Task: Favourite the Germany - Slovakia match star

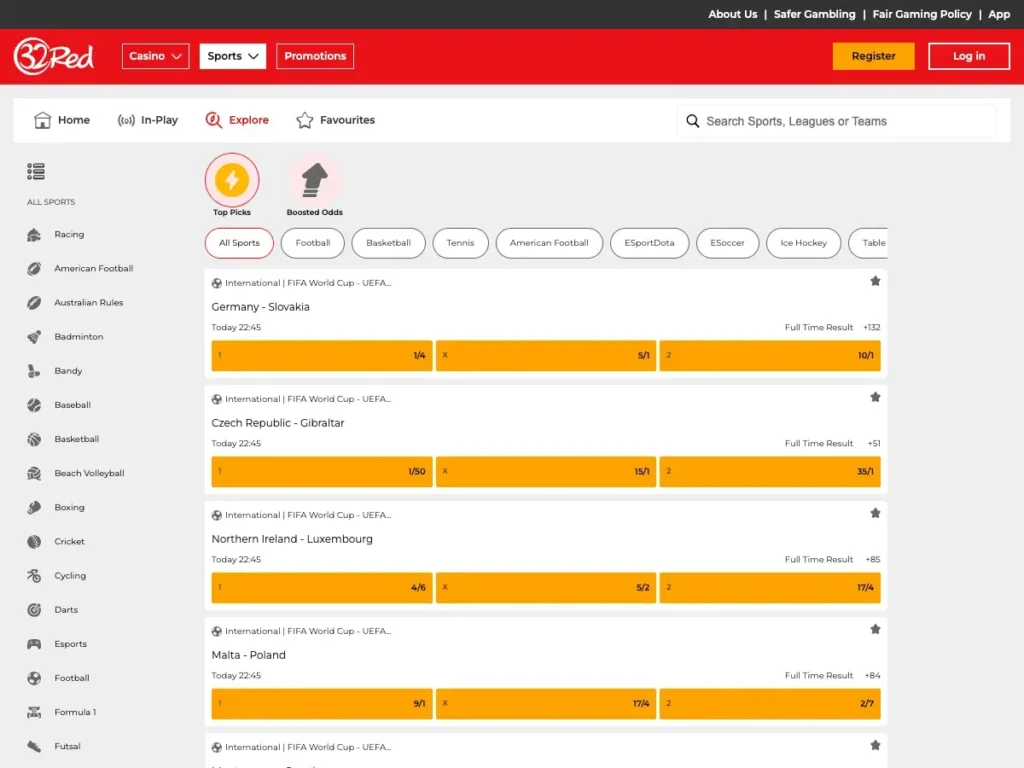Action: pyautogui.click(x=876, y=281)
